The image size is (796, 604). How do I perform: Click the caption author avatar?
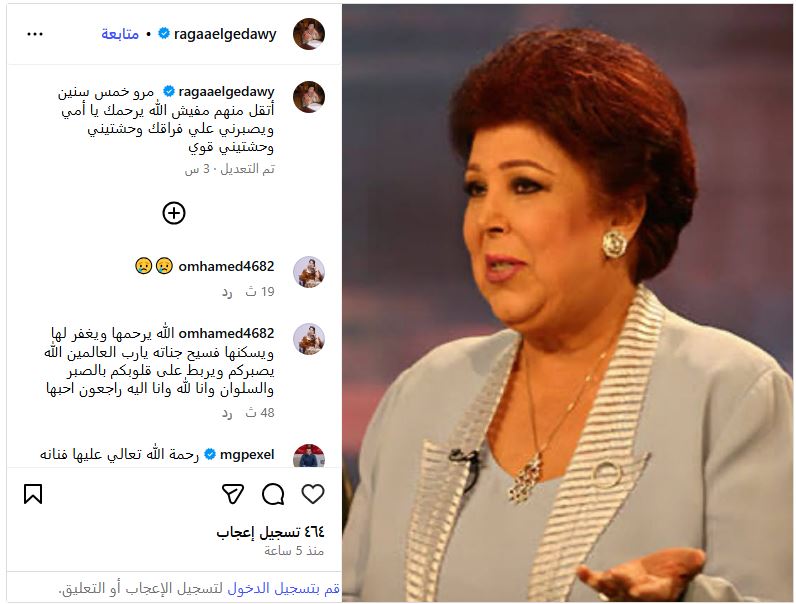pos(309,96)
